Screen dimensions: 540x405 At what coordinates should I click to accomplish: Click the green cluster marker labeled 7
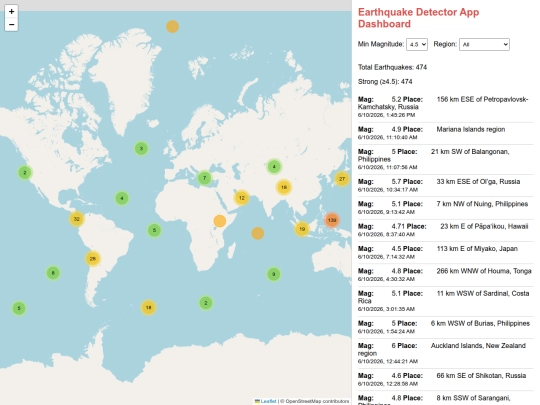pyautogui.click(x=205, y=178)
